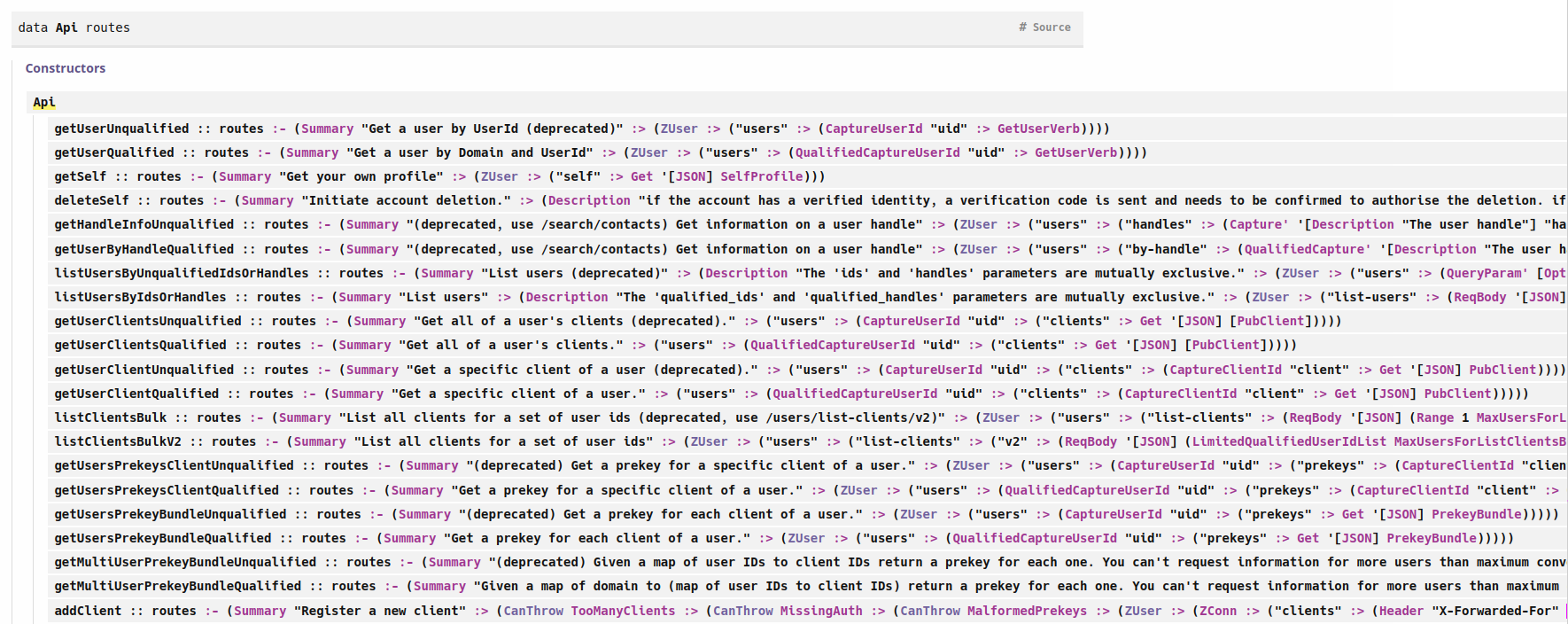Click the getSelf field name

pyautogui.click(x=81, y=176)
